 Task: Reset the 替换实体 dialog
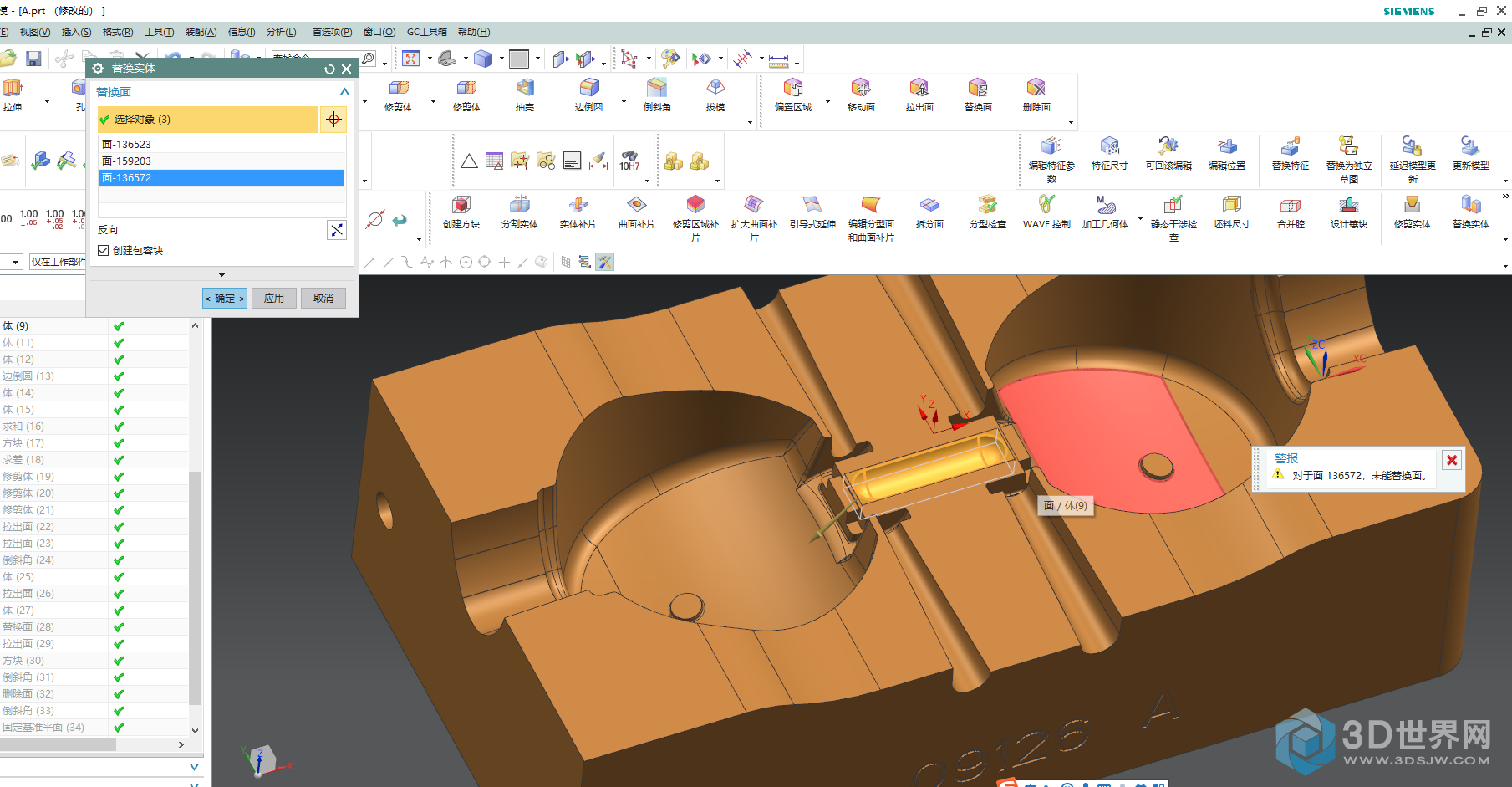(329, 69)
